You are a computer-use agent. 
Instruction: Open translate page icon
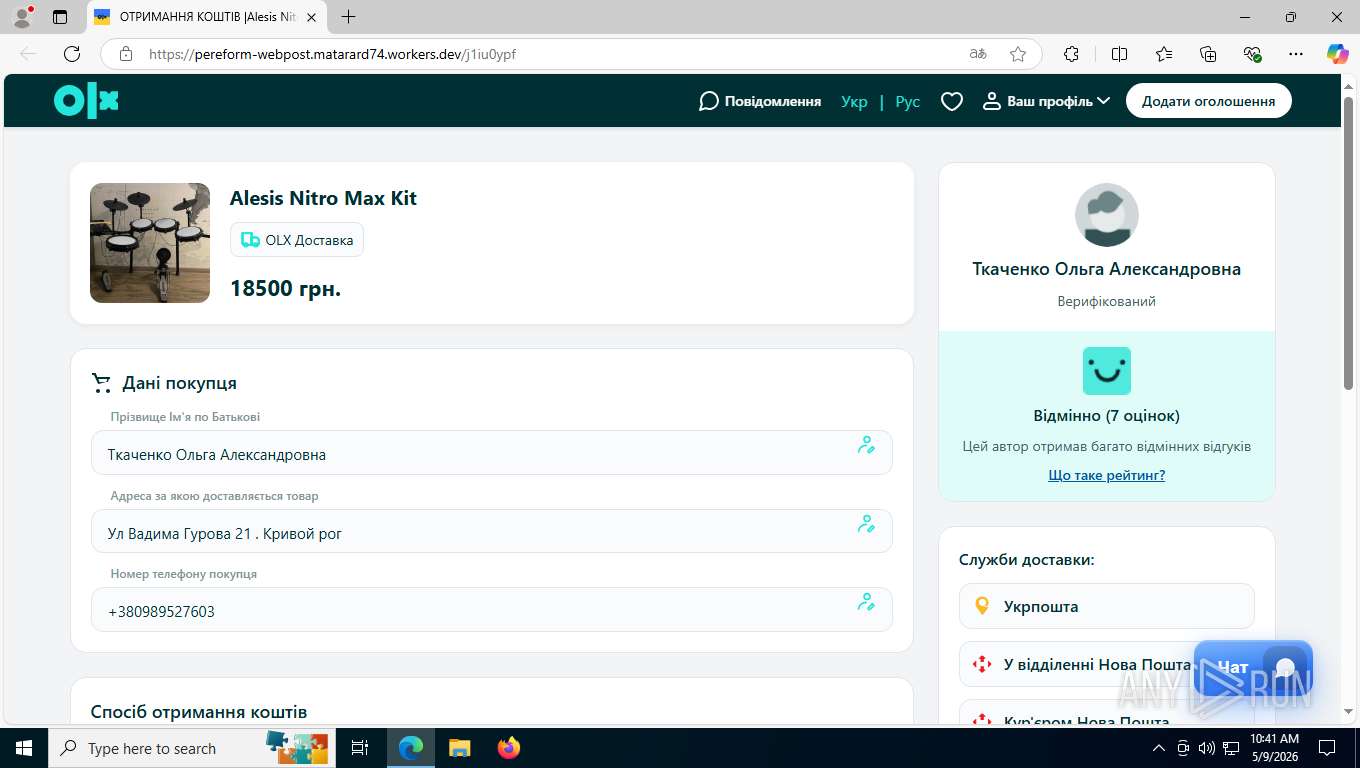tap(978, 54)
